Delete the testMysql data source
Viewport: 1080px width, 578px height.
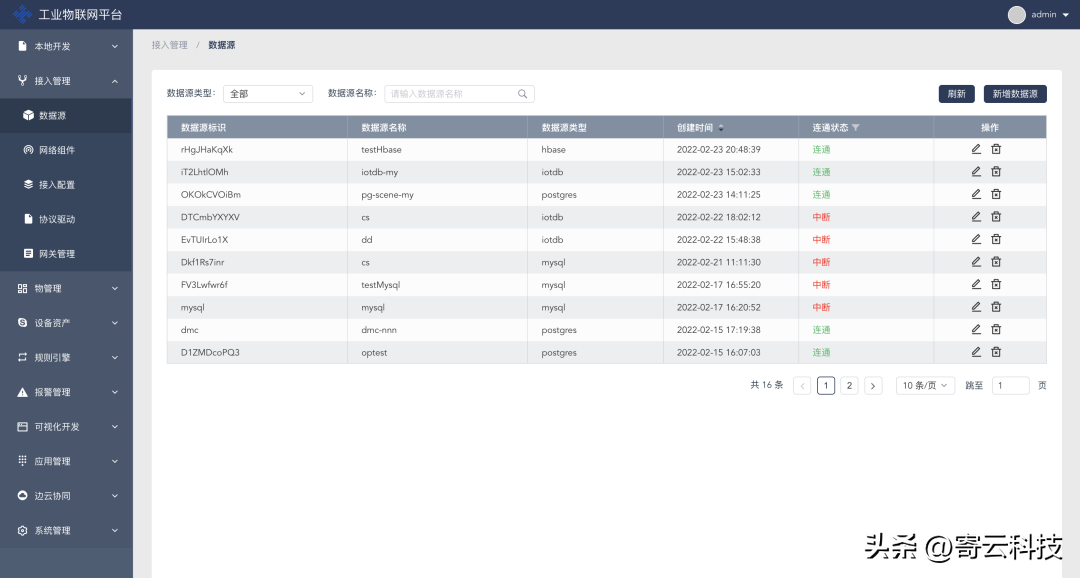(x=996, y=284)
